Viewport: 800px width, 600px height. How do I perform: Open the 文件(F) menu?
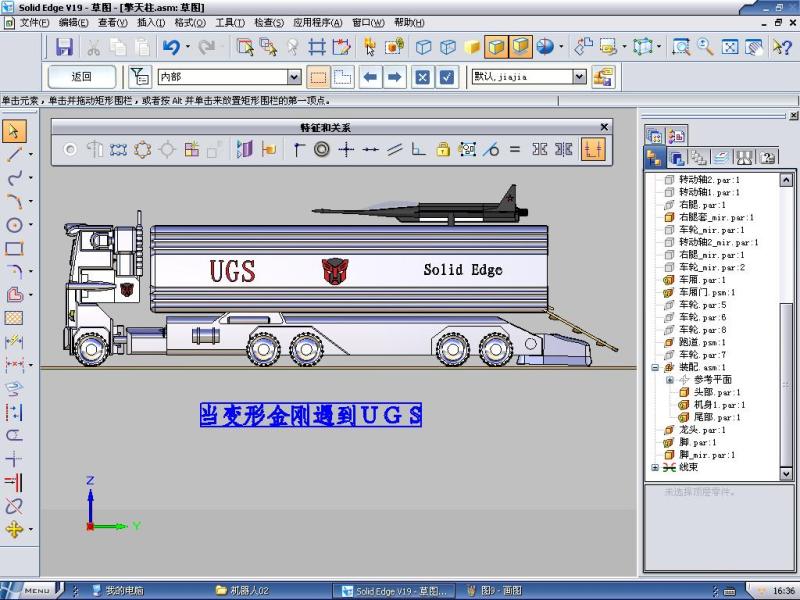(35, 22)
